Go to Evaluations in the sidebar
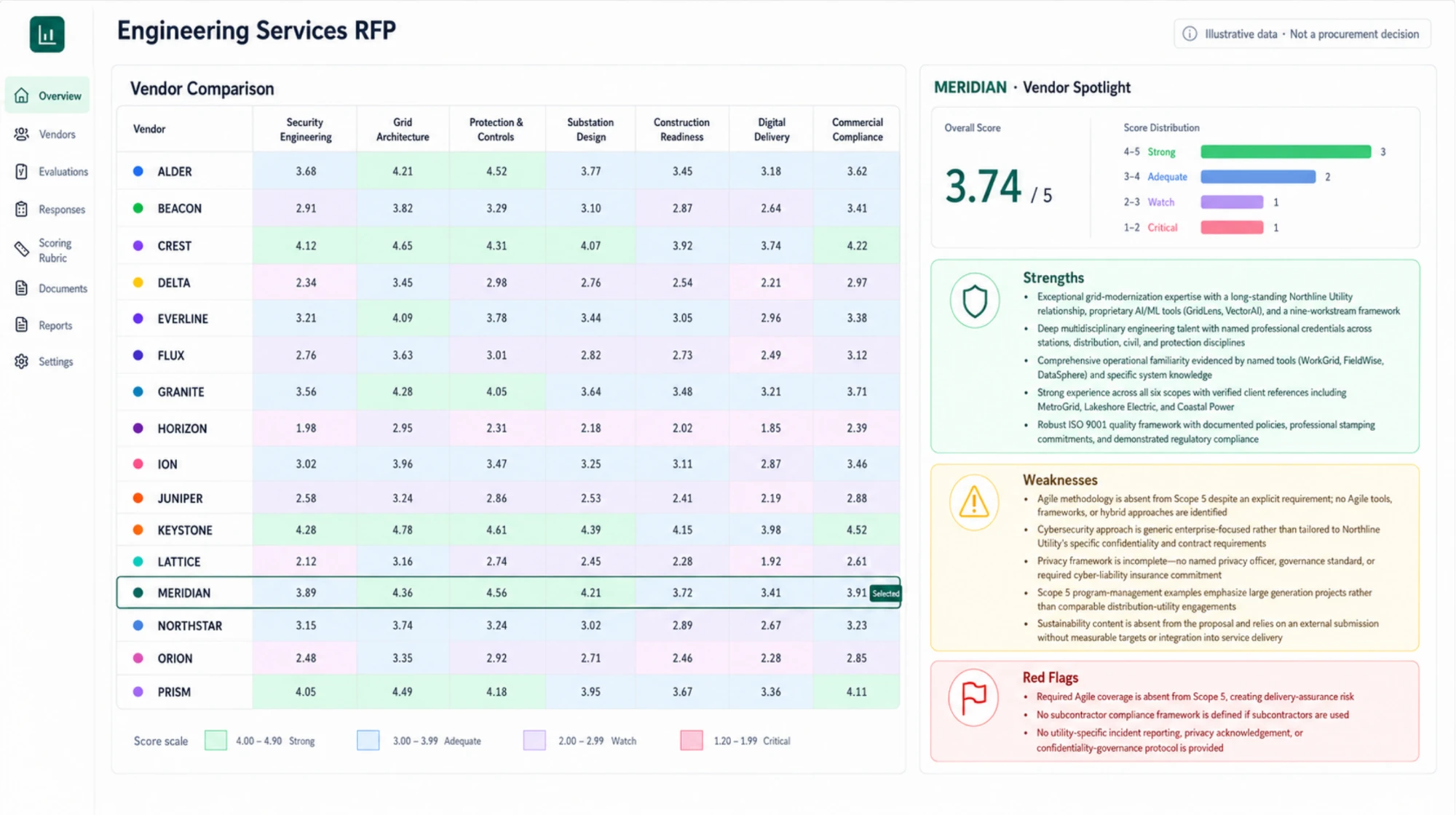The width and height of the screenshot is (1456, 815). coord(47,172)
